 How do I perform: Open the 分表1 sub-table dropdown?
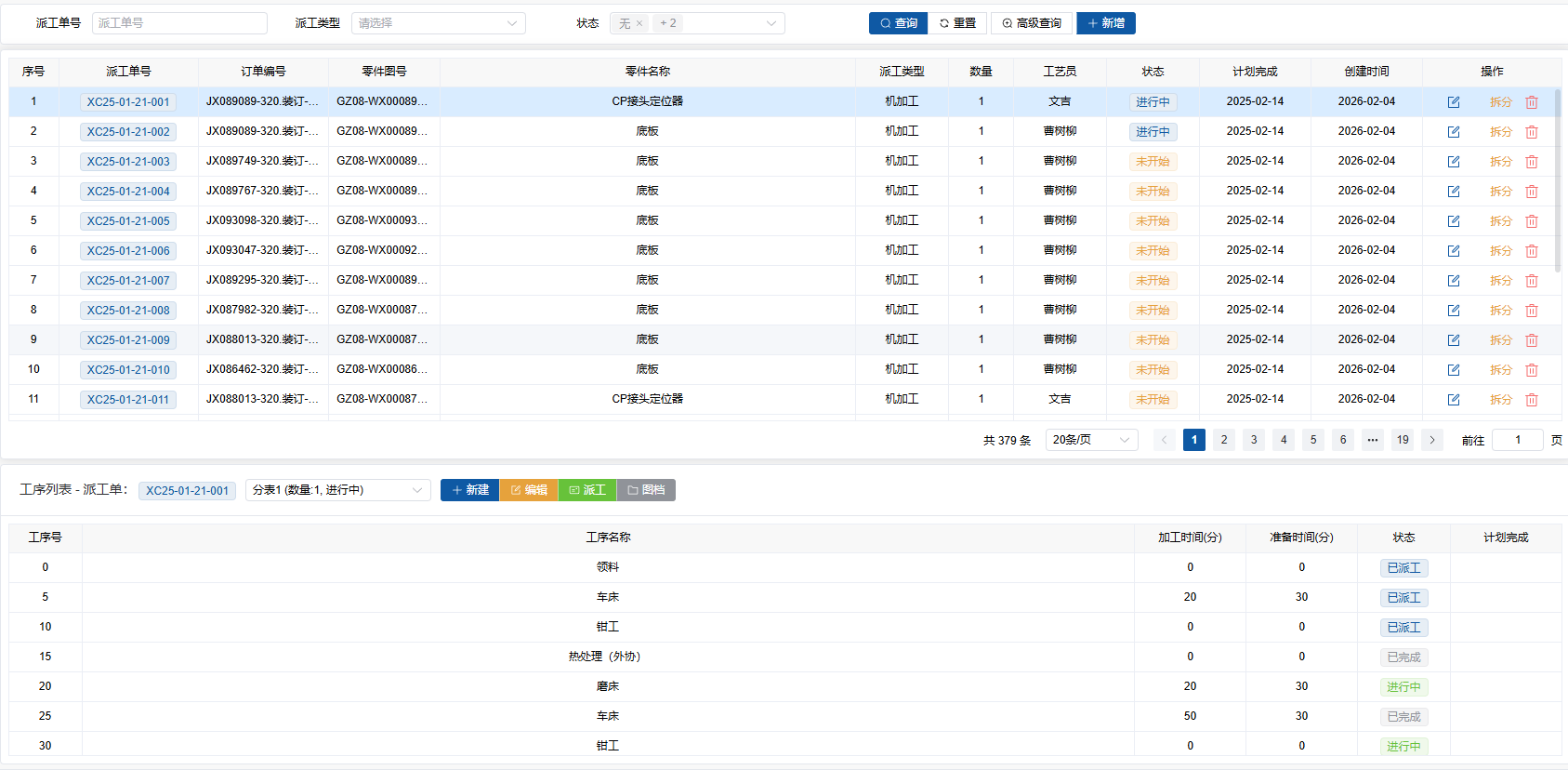[x=337, y=490]
